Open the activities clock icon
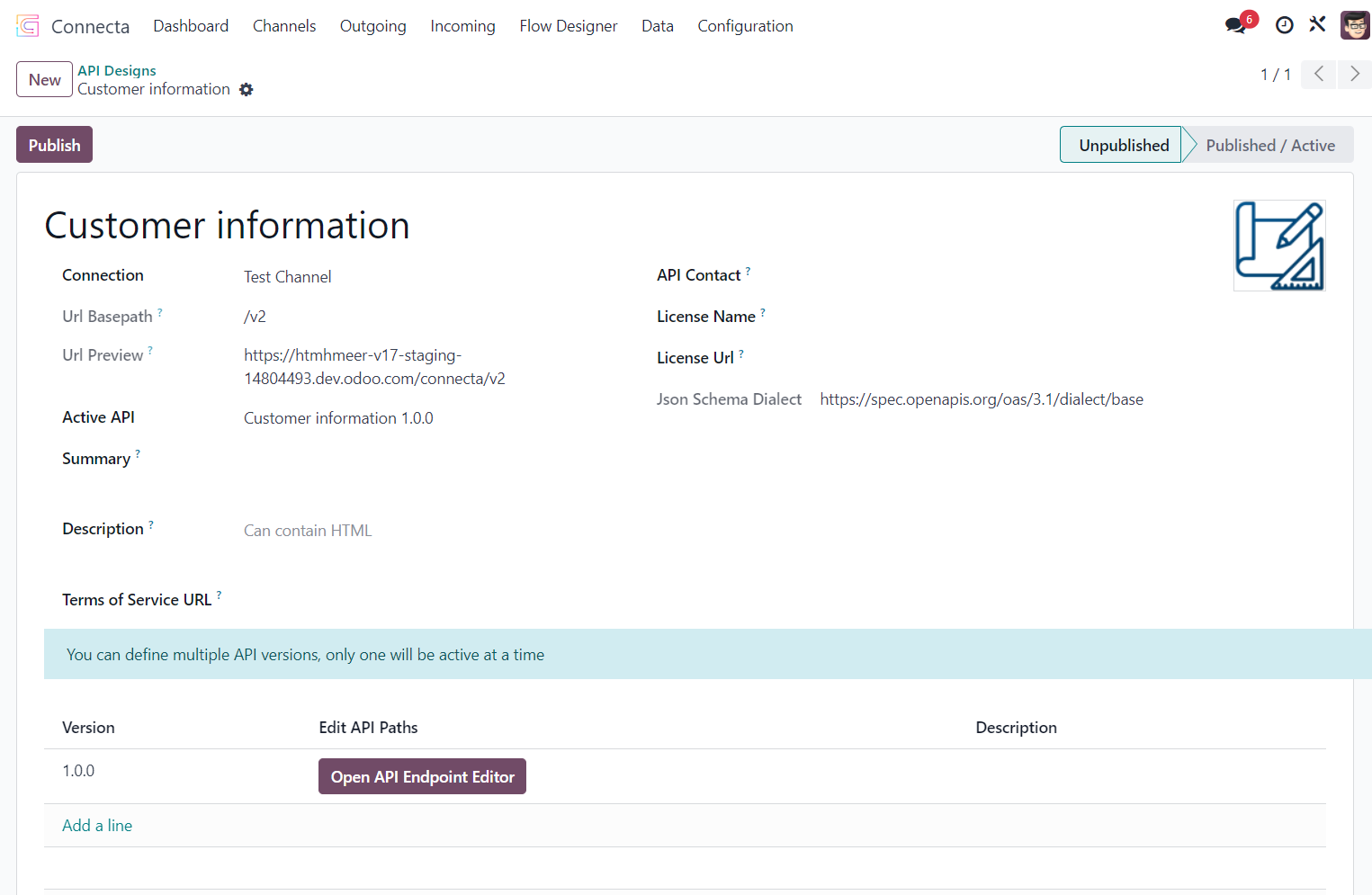The image size is (1372, 895). point(1284,25)
